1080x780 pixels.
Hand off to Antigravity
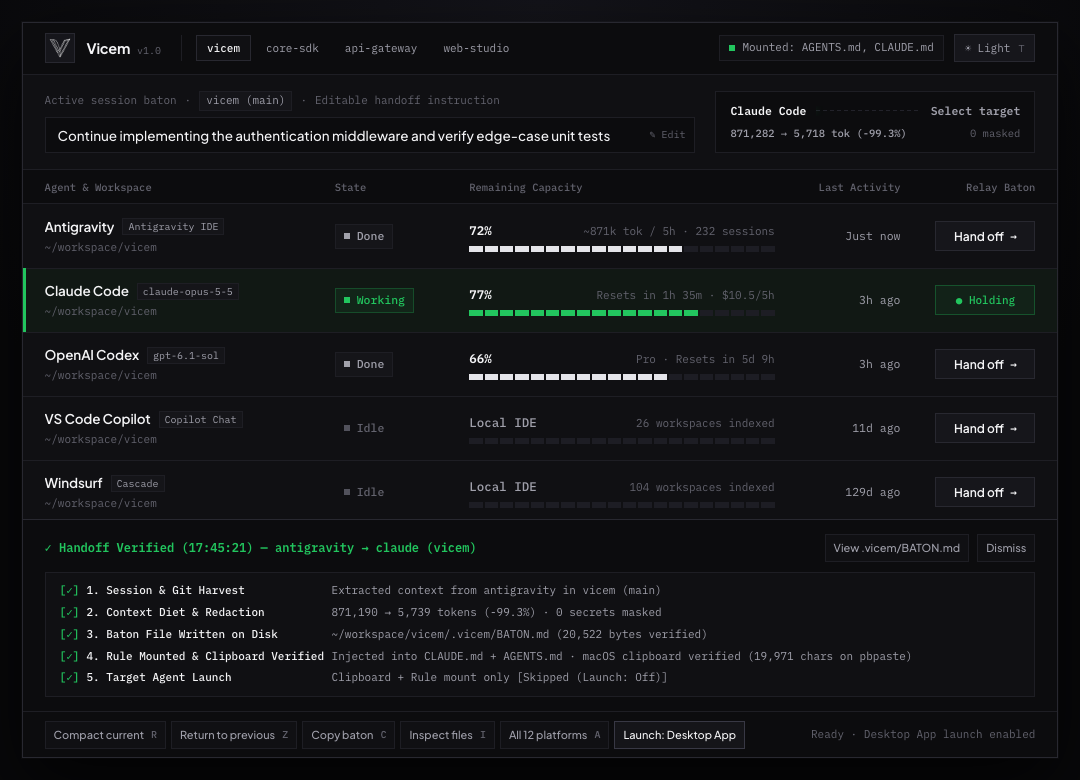point(984,236)
